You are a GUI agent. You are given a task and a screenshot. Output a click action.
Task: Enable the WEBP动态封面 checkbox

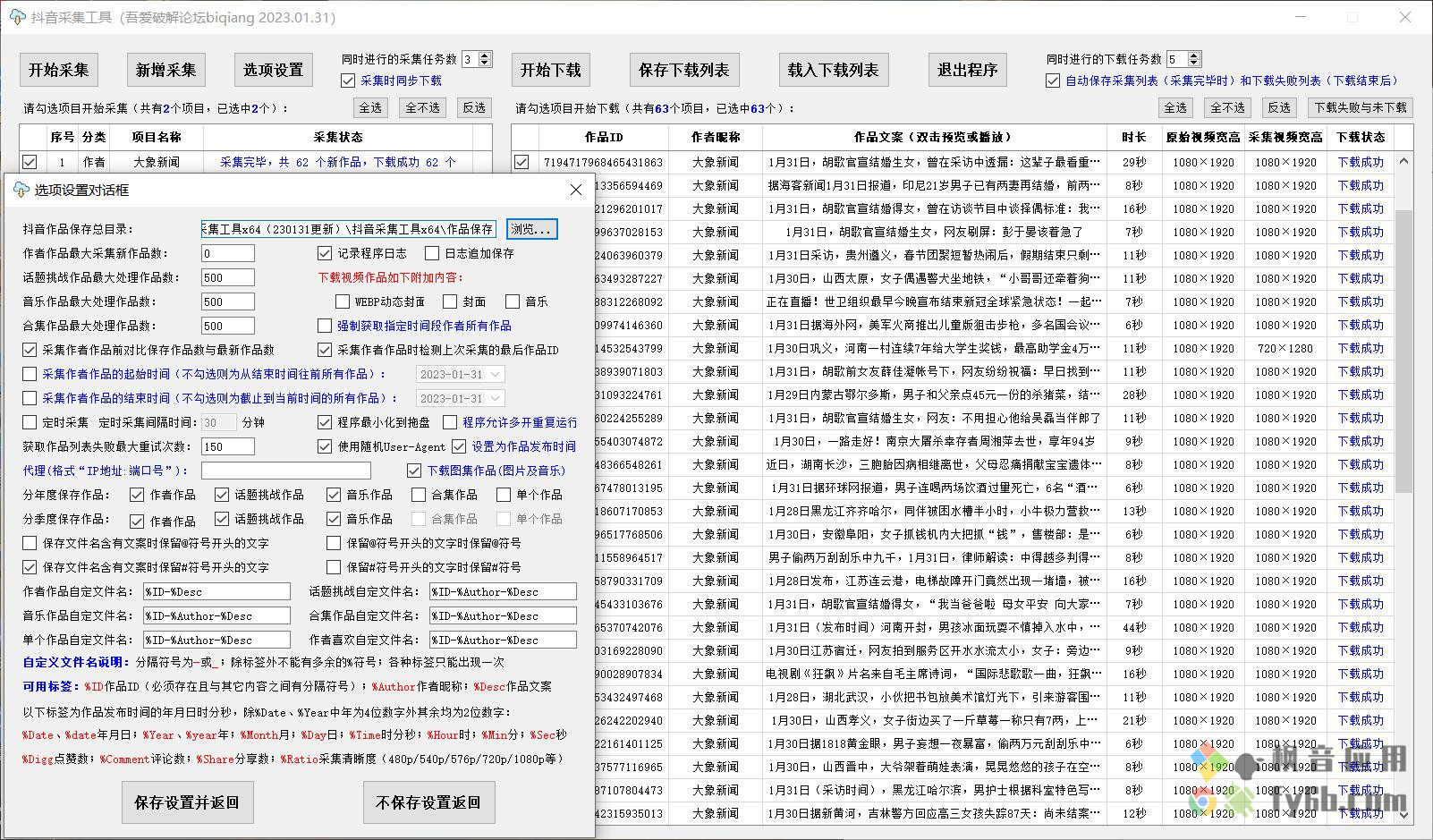pos(343,301)
